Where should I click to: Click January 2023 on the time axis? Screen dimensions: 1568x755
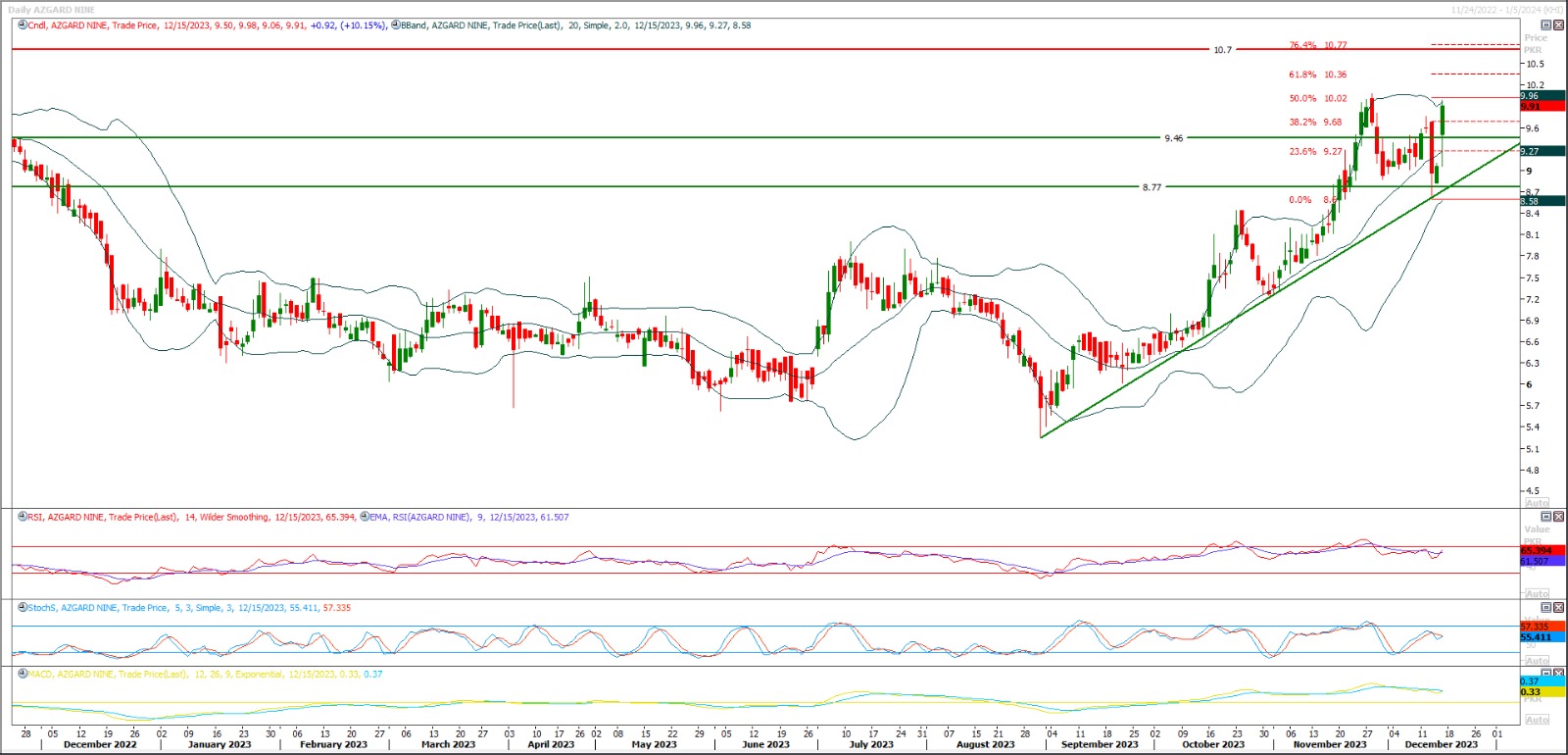(x=220, y=745)
